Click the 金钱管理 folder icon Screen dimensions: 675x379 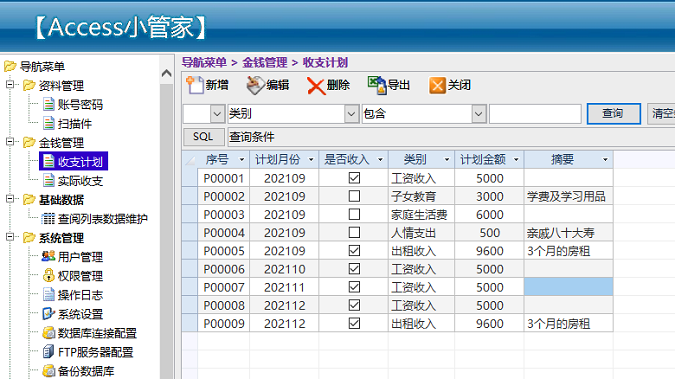[x=29, y=142]
